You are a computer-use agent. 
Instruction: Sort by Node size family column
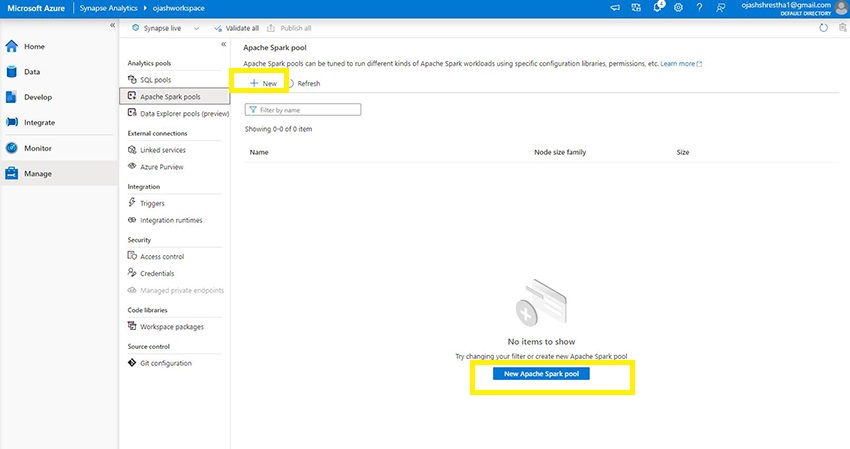click(560, 152)
